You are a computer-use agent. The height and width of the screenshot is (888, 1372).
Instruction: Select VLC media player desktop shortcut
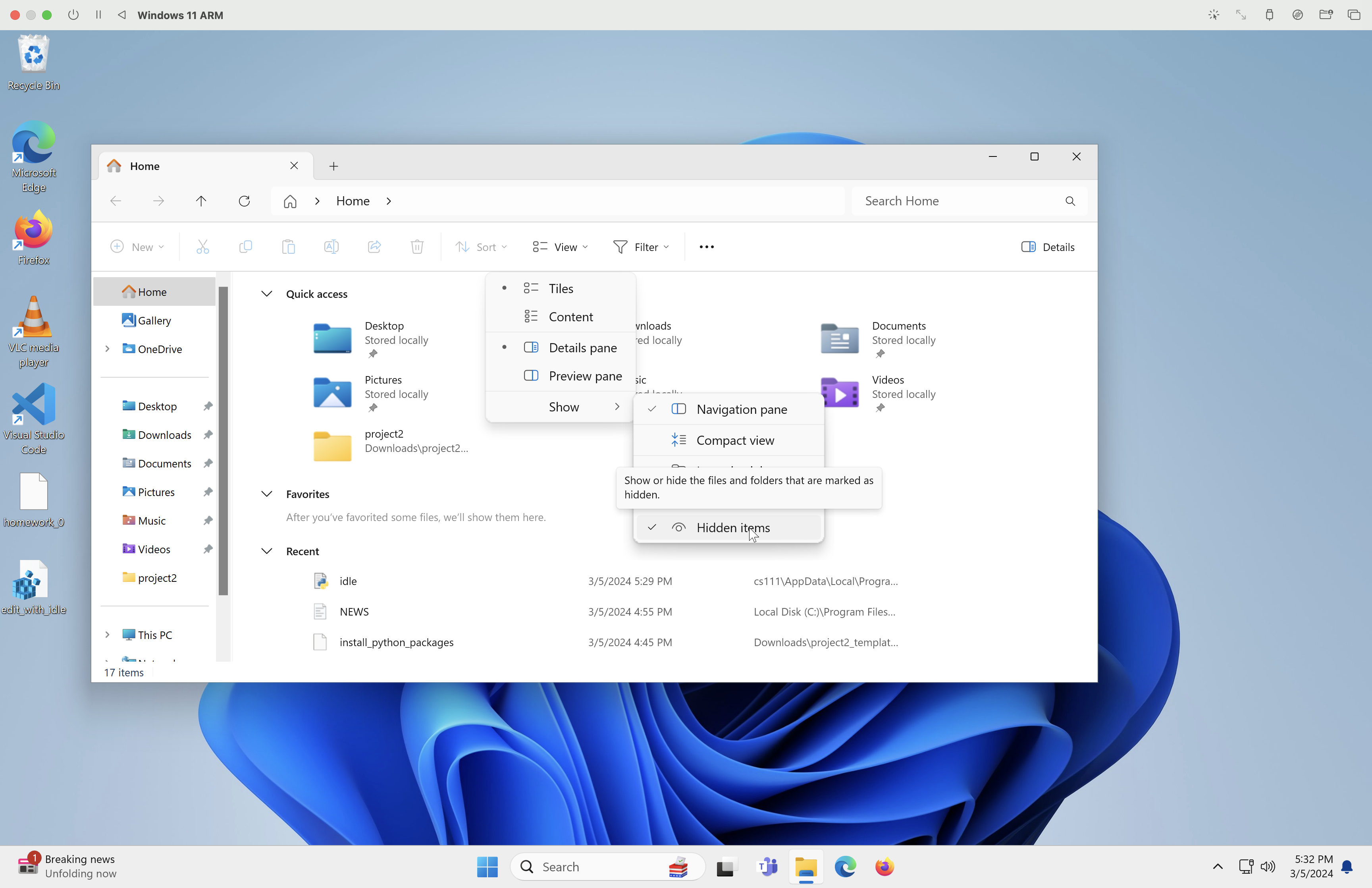33,332
